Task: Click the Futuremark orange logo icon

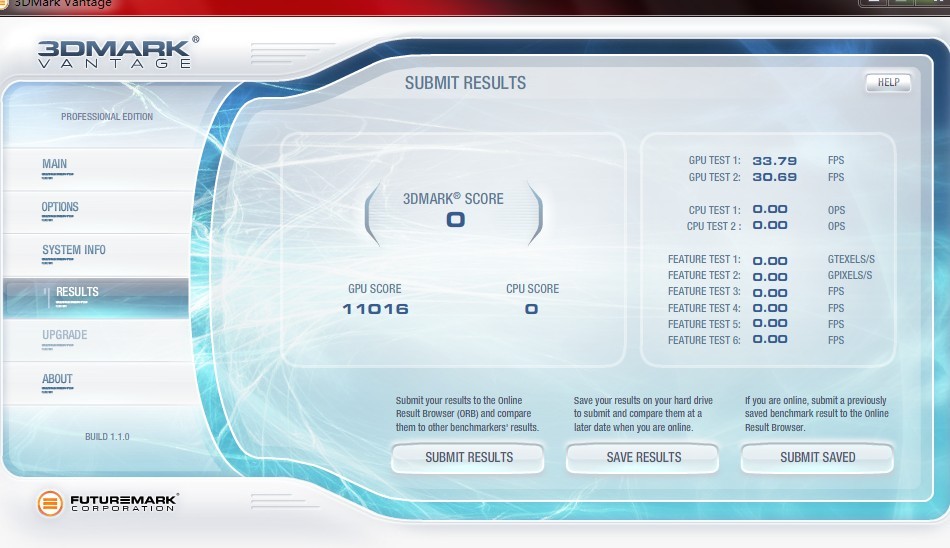Action: (50, 503)
